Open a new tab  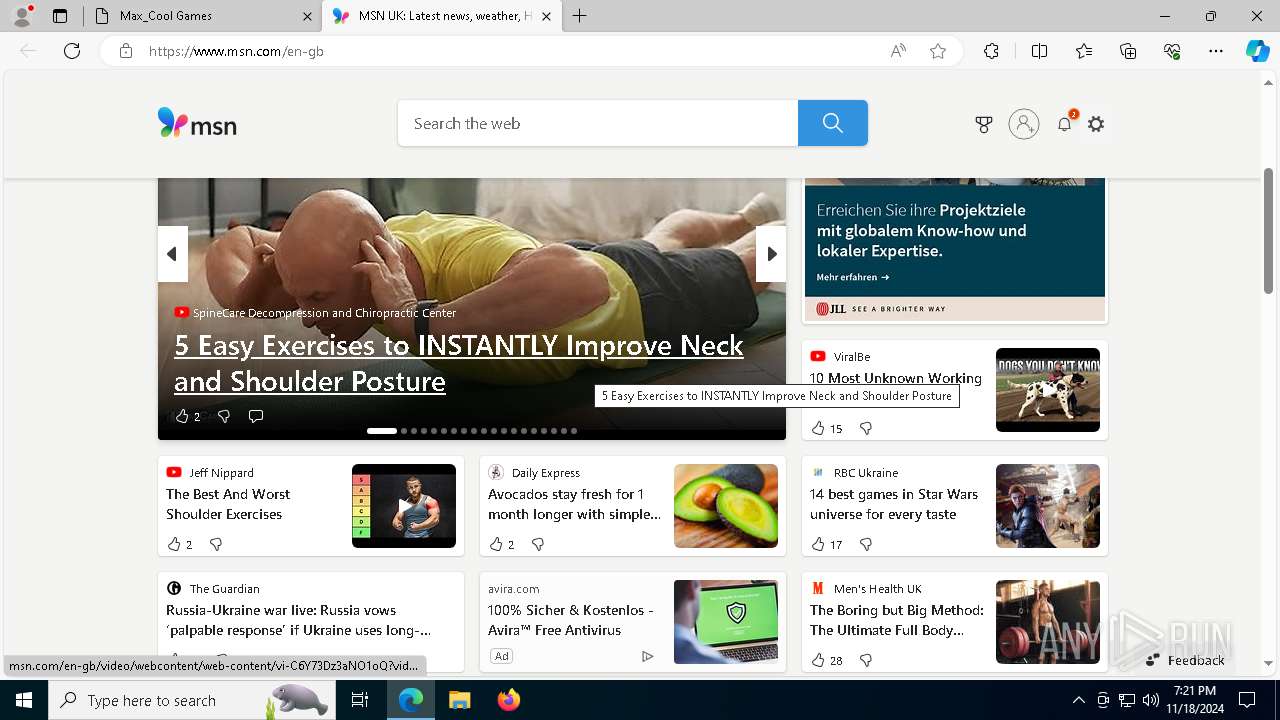click(x=579, y=16)
